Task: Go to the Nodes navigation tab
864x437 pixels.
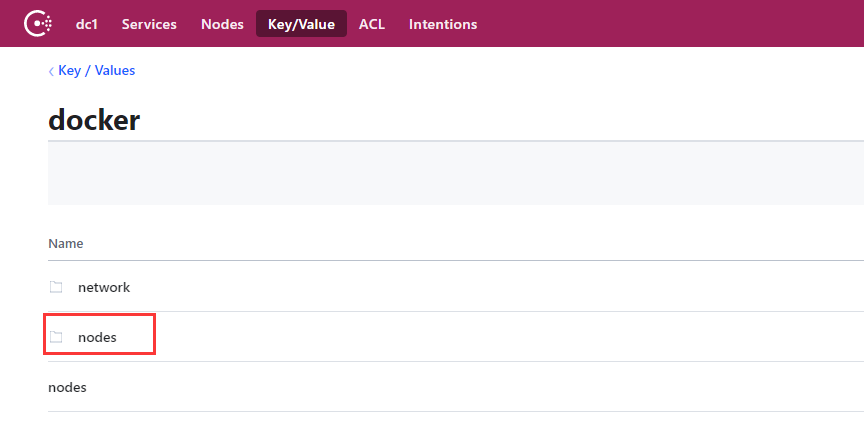Action: pos(222,24)
